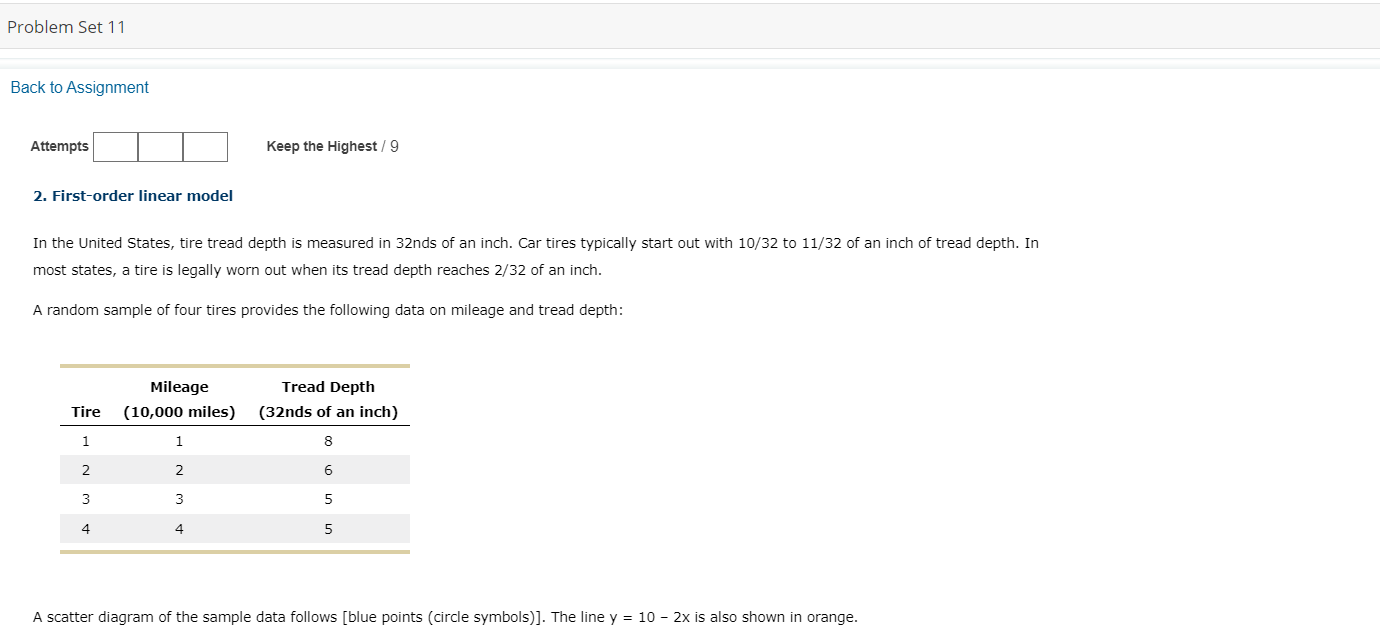
Task: Click the Back to Assignment link
Action: [x=79, y=87]
